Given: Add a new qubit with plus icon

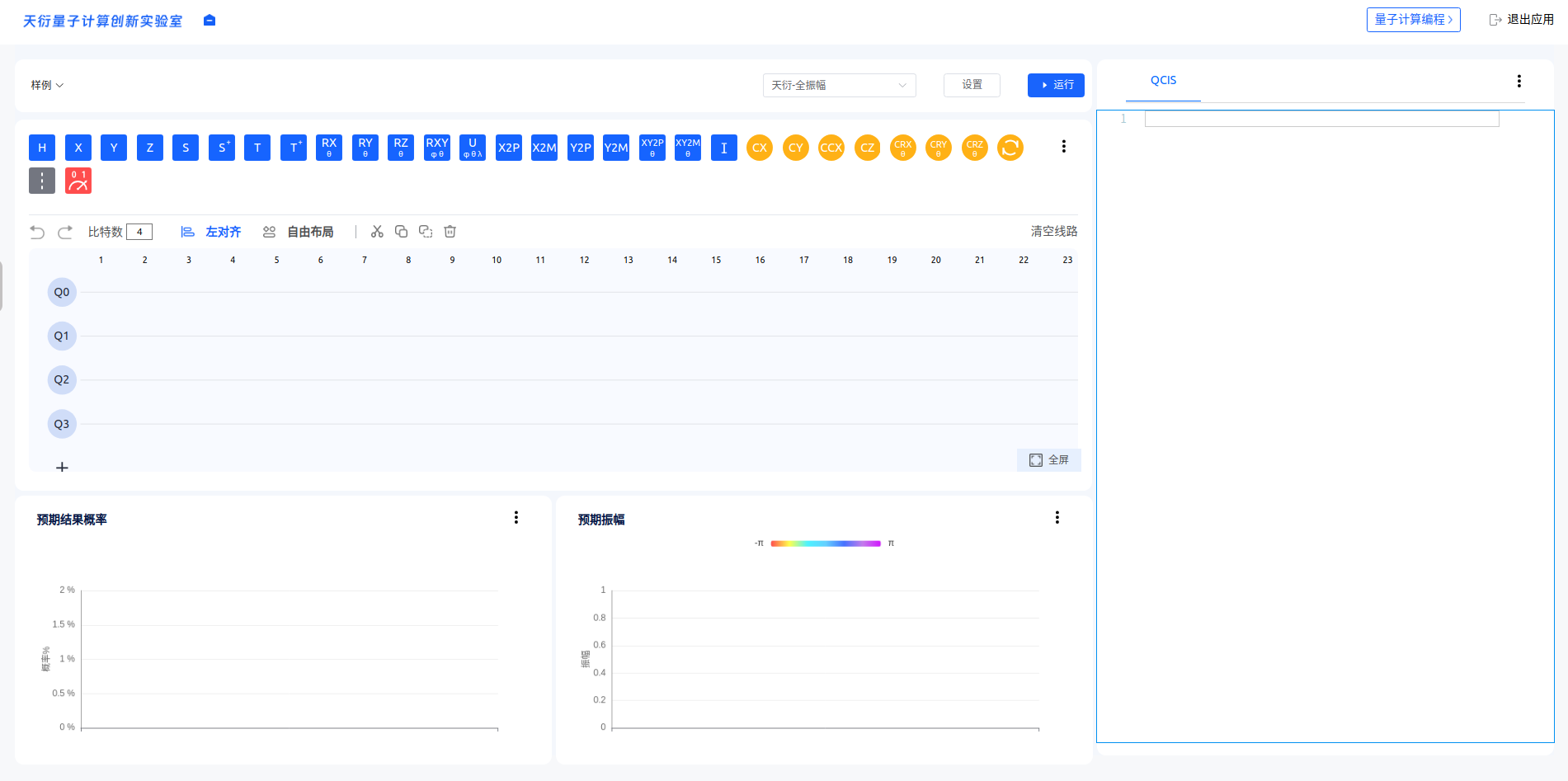Looking at the screenshot, I should point(62,467).
